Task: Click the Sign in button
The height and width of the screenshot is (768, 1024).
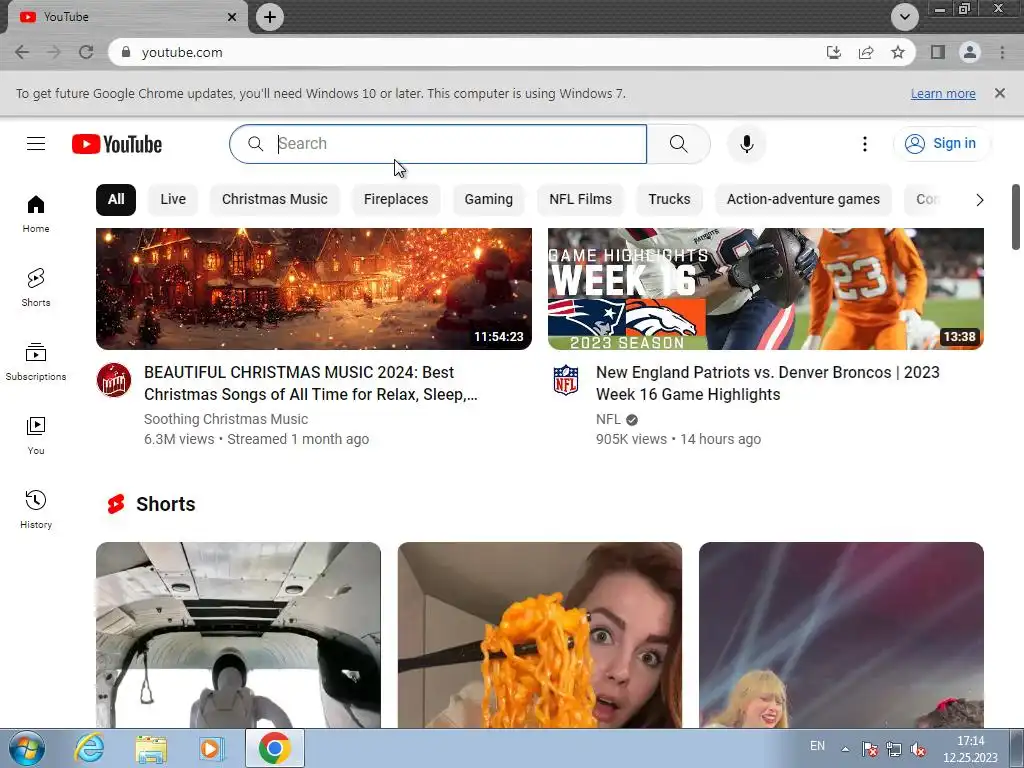Action: tap(941, 144)
